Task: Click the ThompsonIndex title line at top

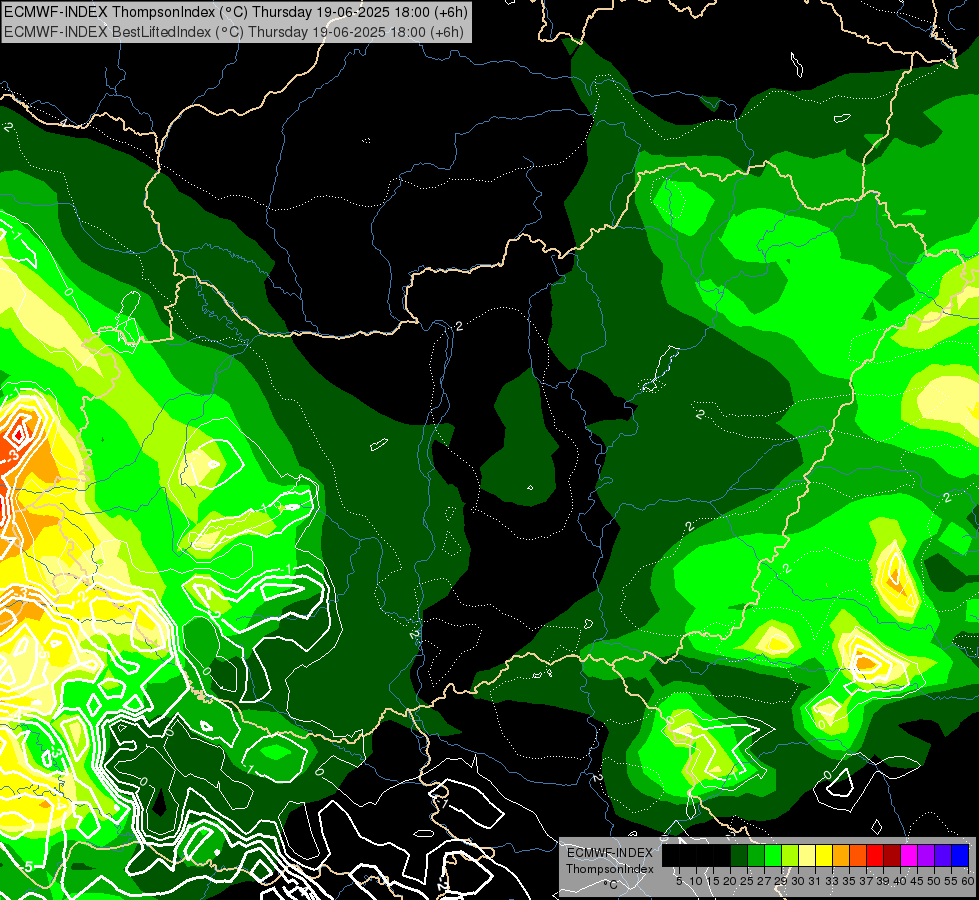Action: click(x=235, y=11)
